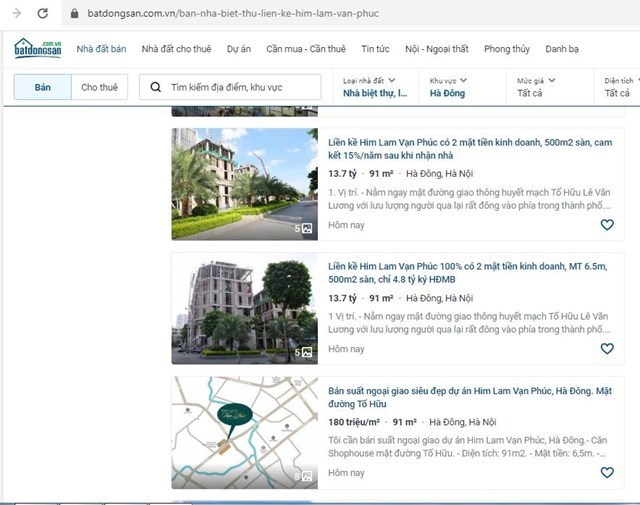Click the browser address bar URL

coord(233,13)
